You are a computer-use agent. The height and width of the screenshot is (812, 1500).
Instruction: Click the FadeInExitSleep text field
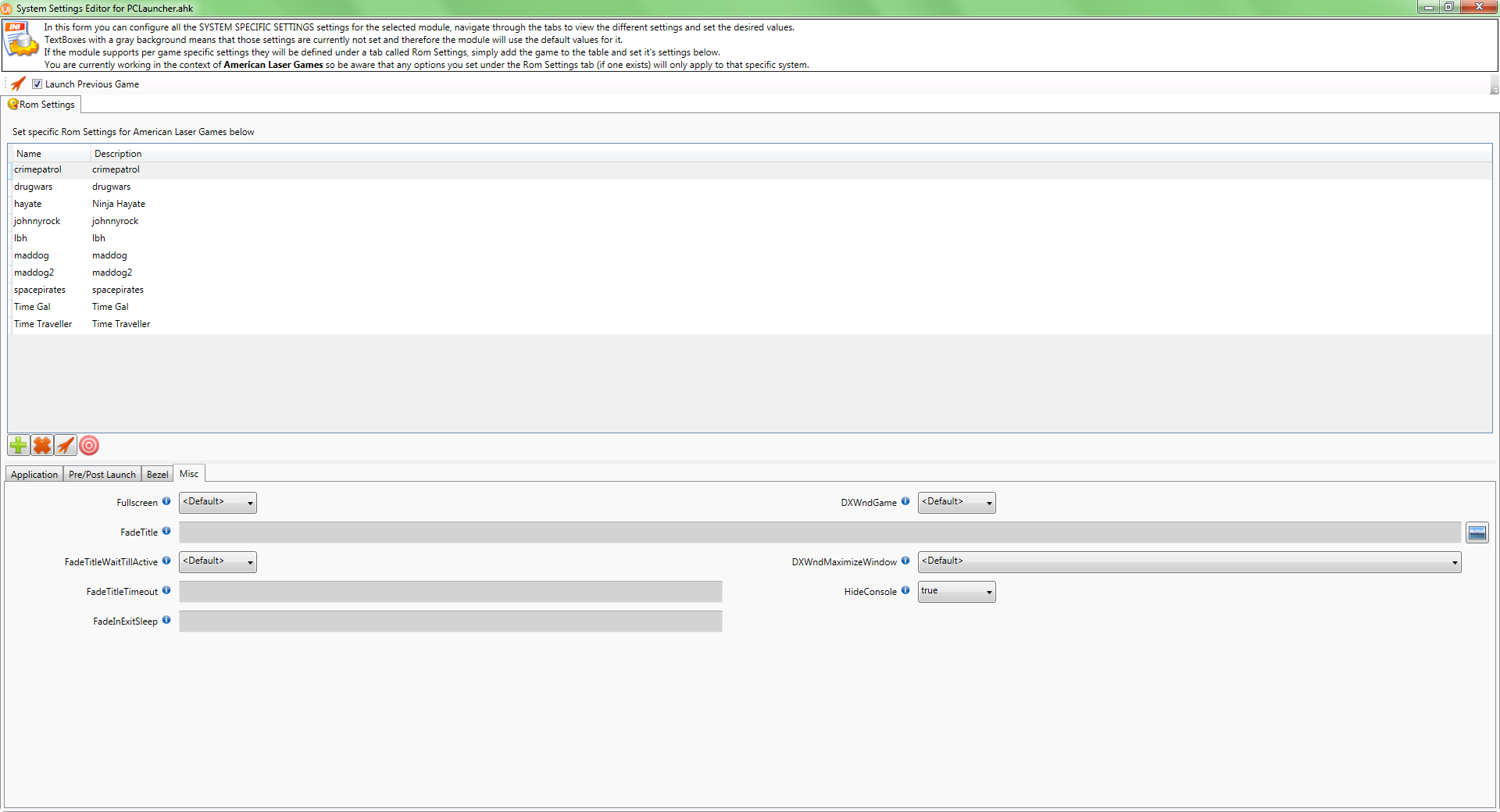450,621
